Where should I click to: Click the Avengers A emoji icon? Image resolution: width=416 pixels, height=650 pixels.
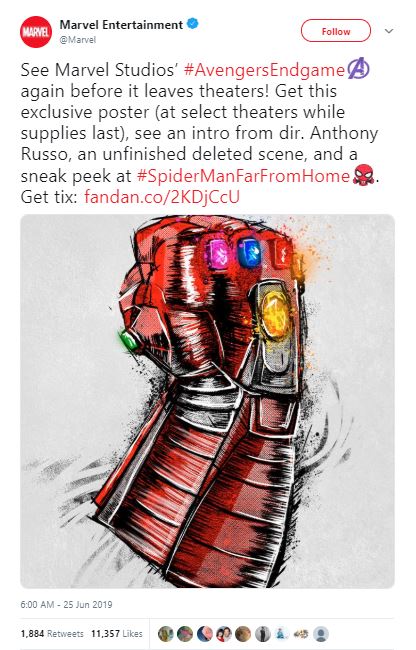tap(358, 69)
